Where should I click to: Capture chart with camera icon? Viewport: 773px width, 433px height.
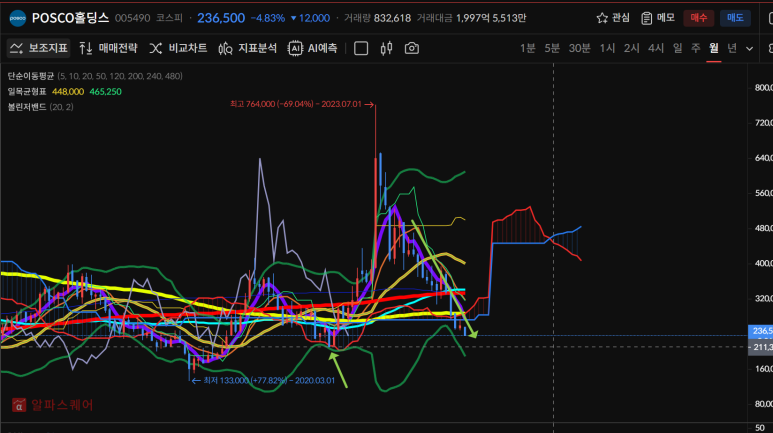(x=412, y=48)
